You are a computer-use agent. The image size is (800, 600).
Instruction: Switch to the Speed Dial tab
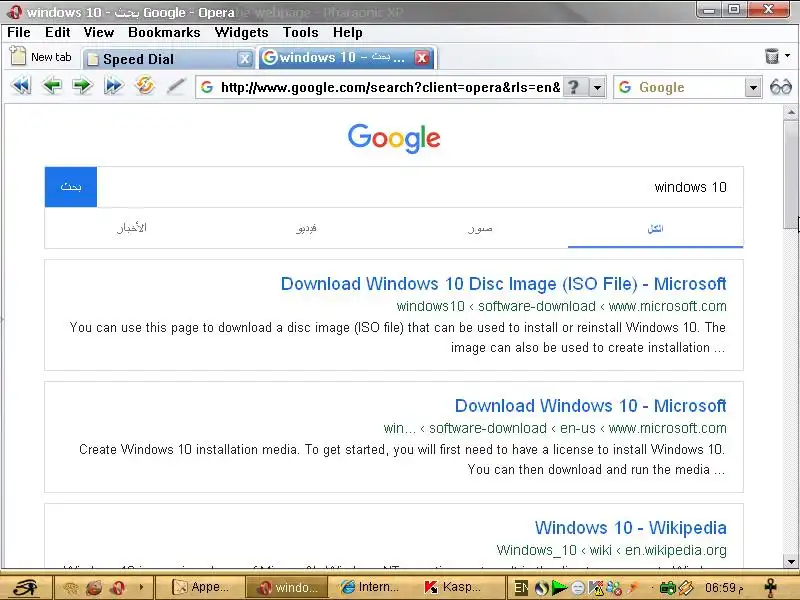(x=168, y=59)
